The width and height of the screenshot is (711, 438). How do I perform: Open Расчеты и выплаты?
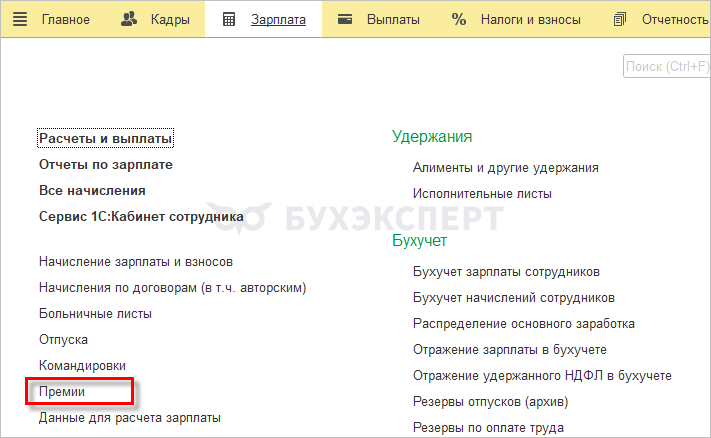pos(105,138)
